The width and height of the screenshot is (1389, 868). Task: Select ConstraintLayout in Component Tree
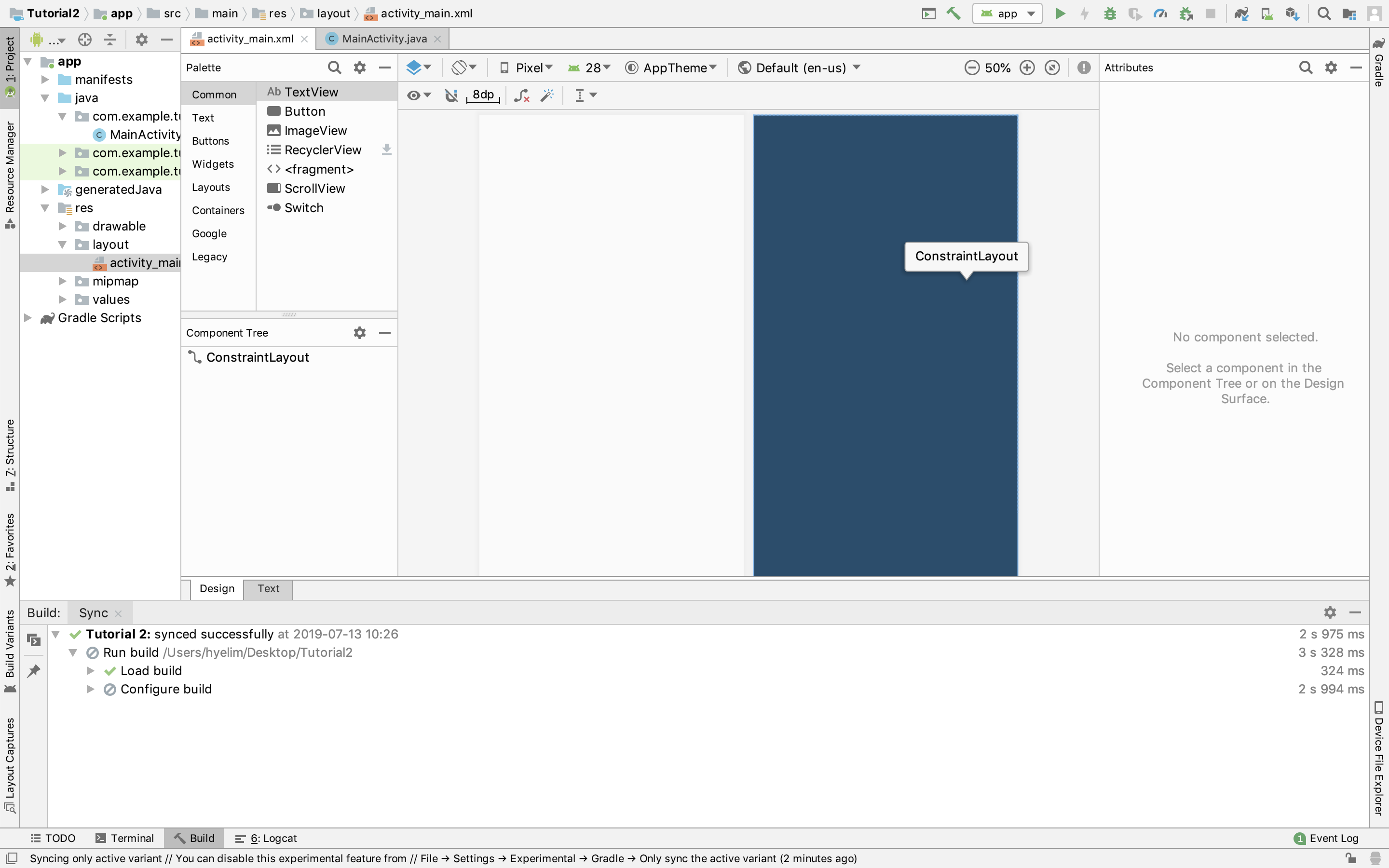257,357
